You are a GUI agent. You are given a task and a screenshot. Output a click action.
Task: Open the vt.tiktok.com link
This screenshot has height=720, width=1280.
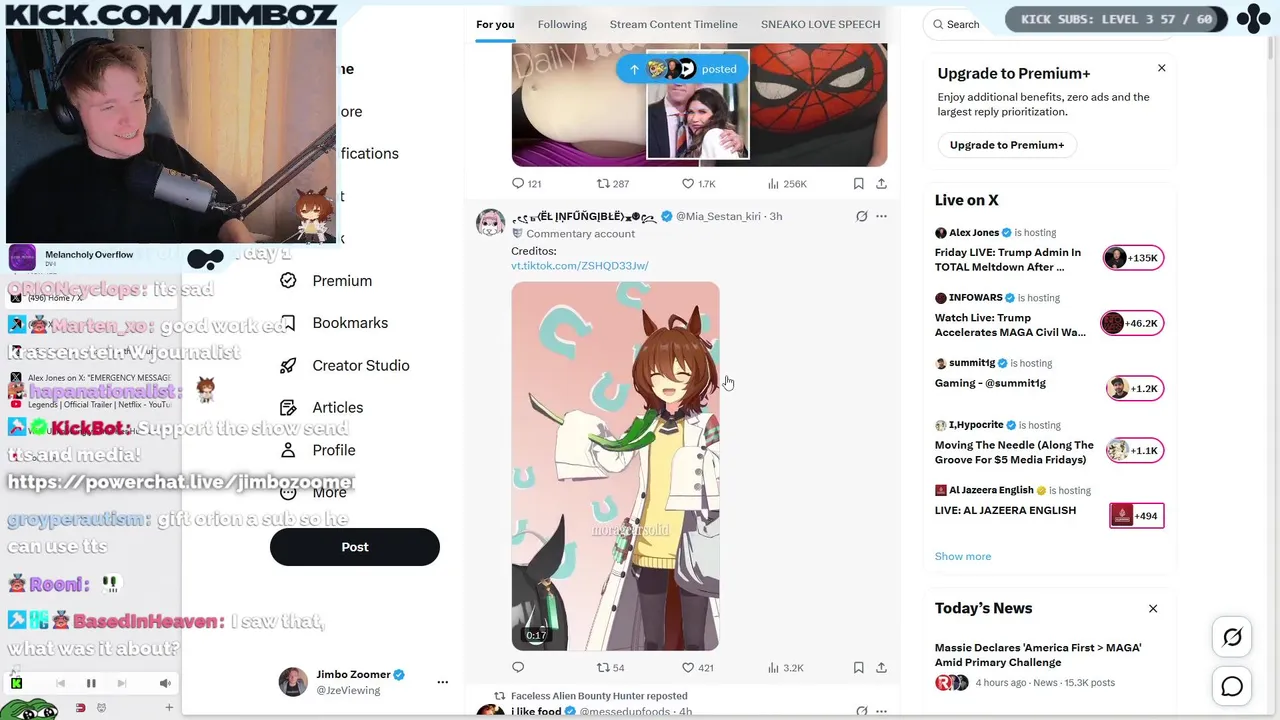(580, 266)
